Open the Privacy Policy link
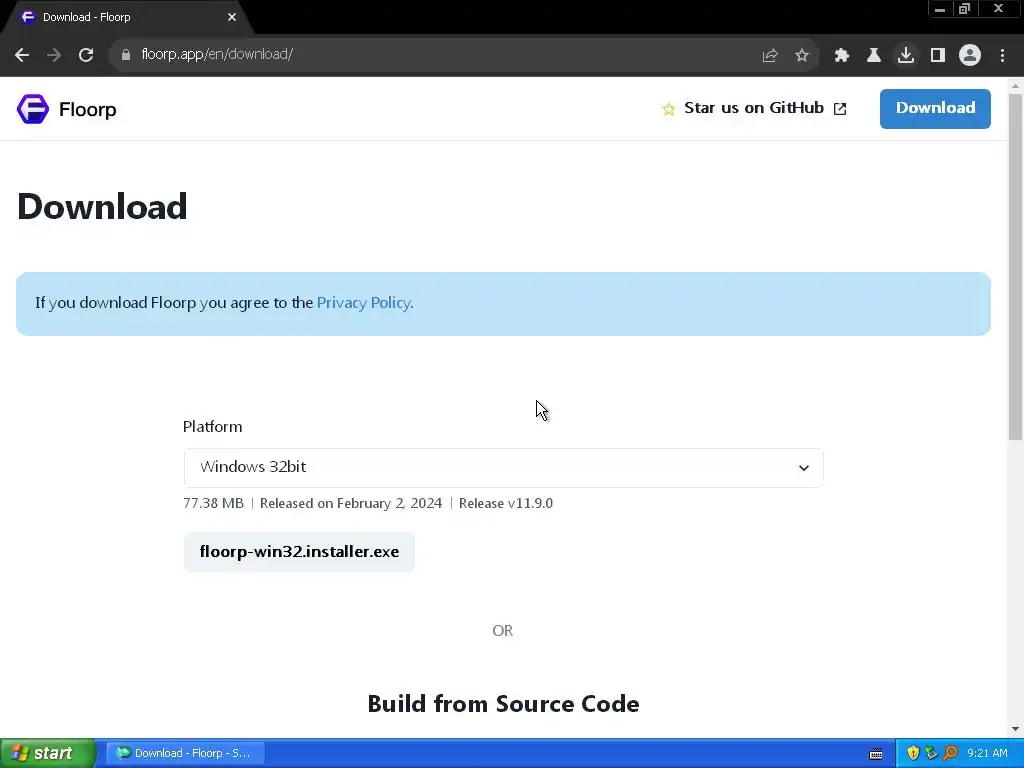 [x=364, y=303]
